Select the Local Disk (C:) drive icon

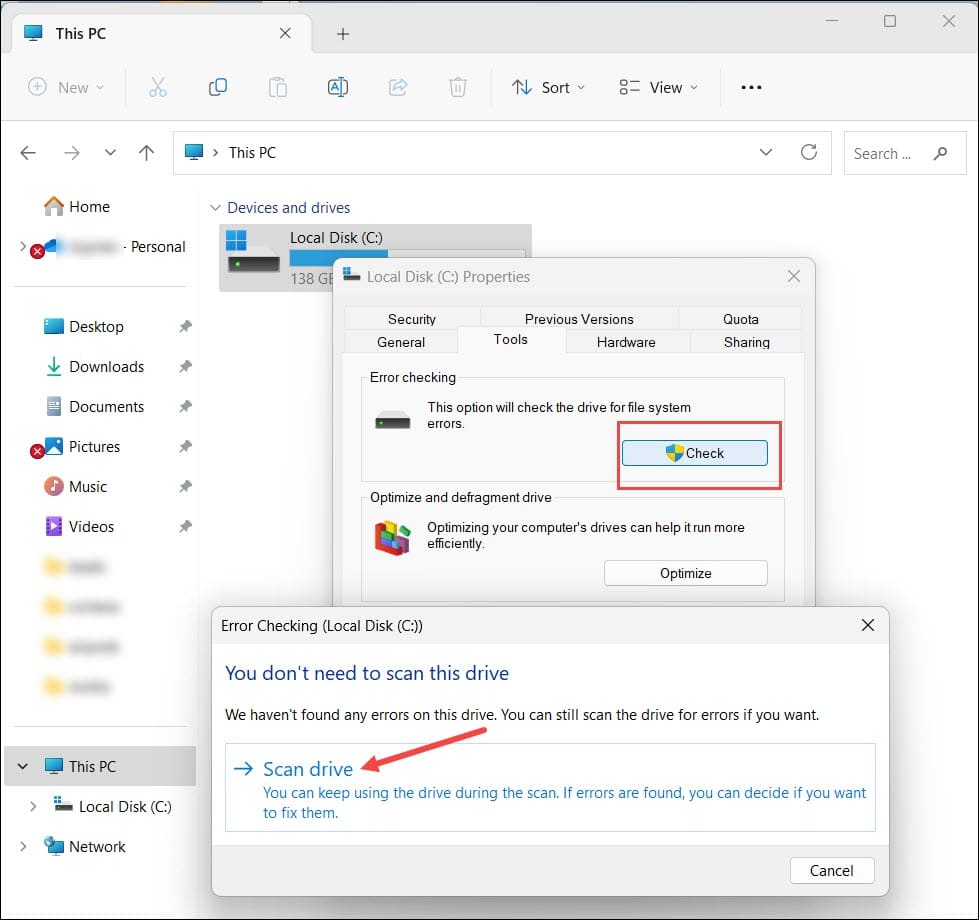click(x=253, y=252)
